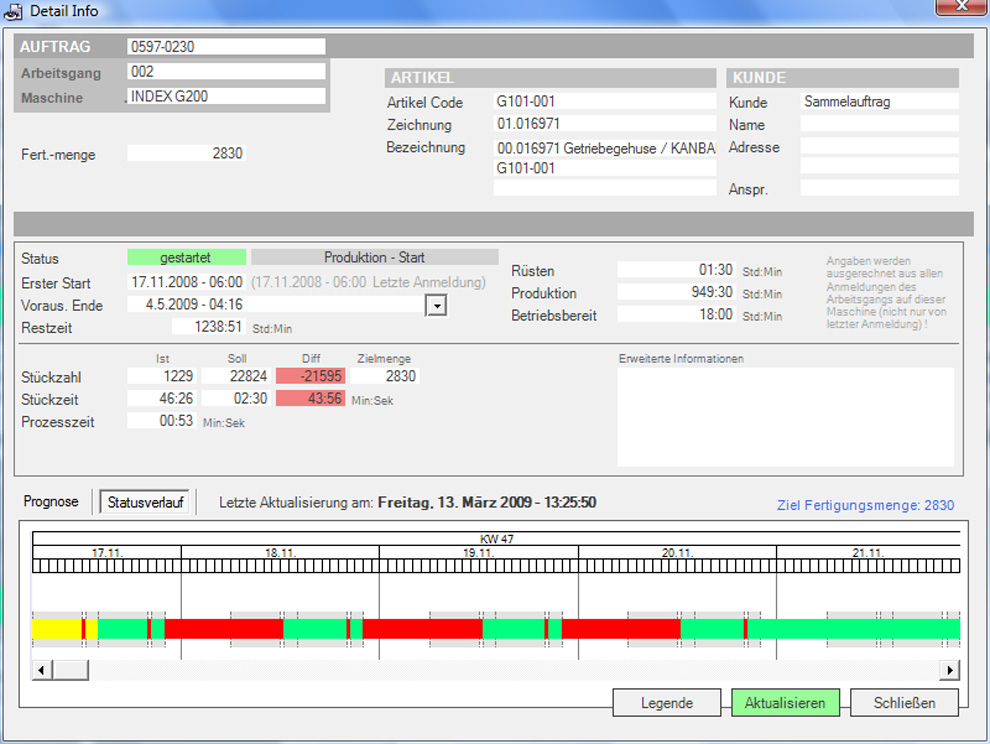Click the Bezeichnung field with Getriebegehuse text

[x=605, y=148]
